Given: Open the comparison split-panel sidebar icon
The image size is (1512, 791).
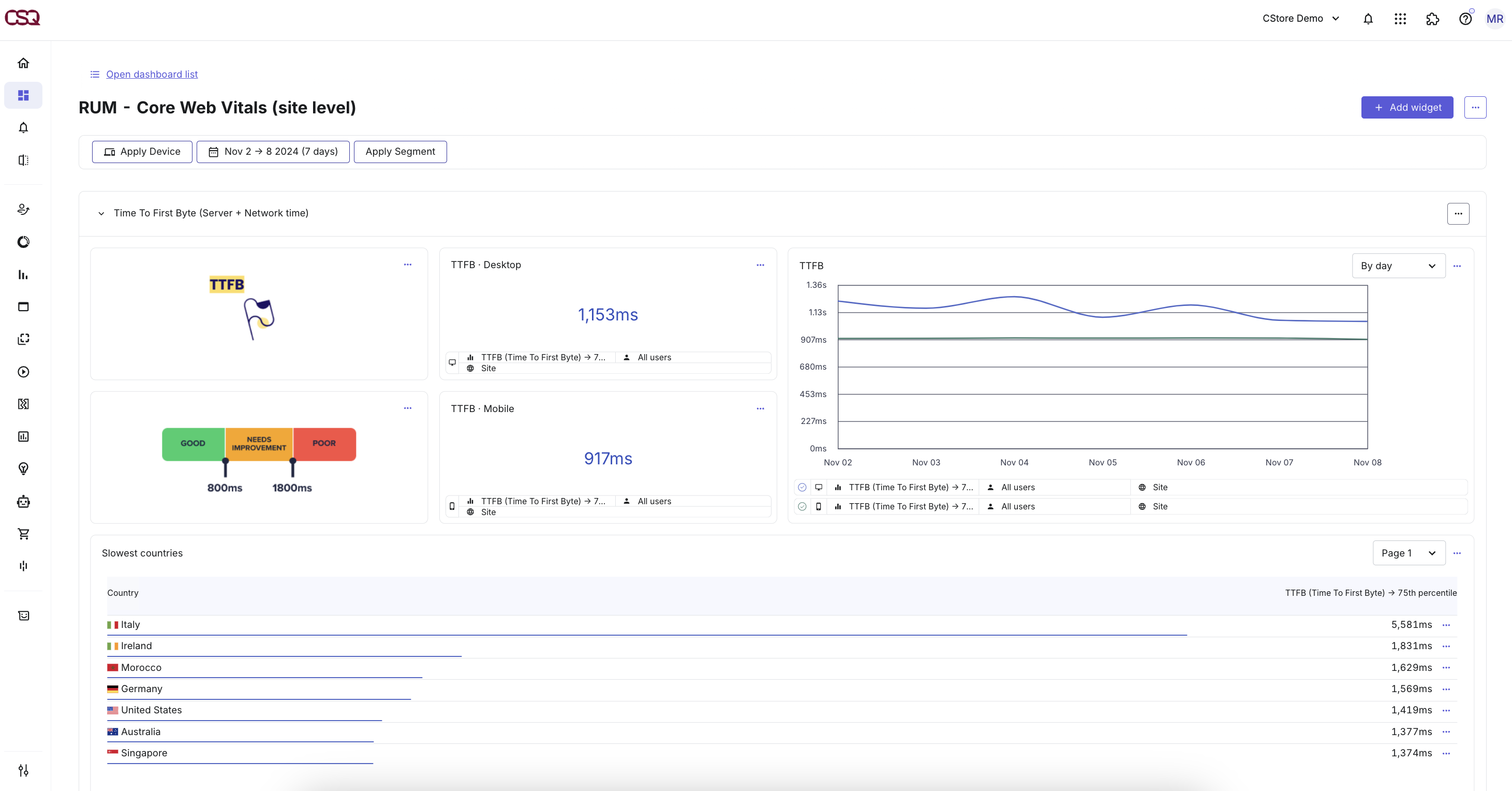Looking at the screenshot, I should (x=23, y=160).
